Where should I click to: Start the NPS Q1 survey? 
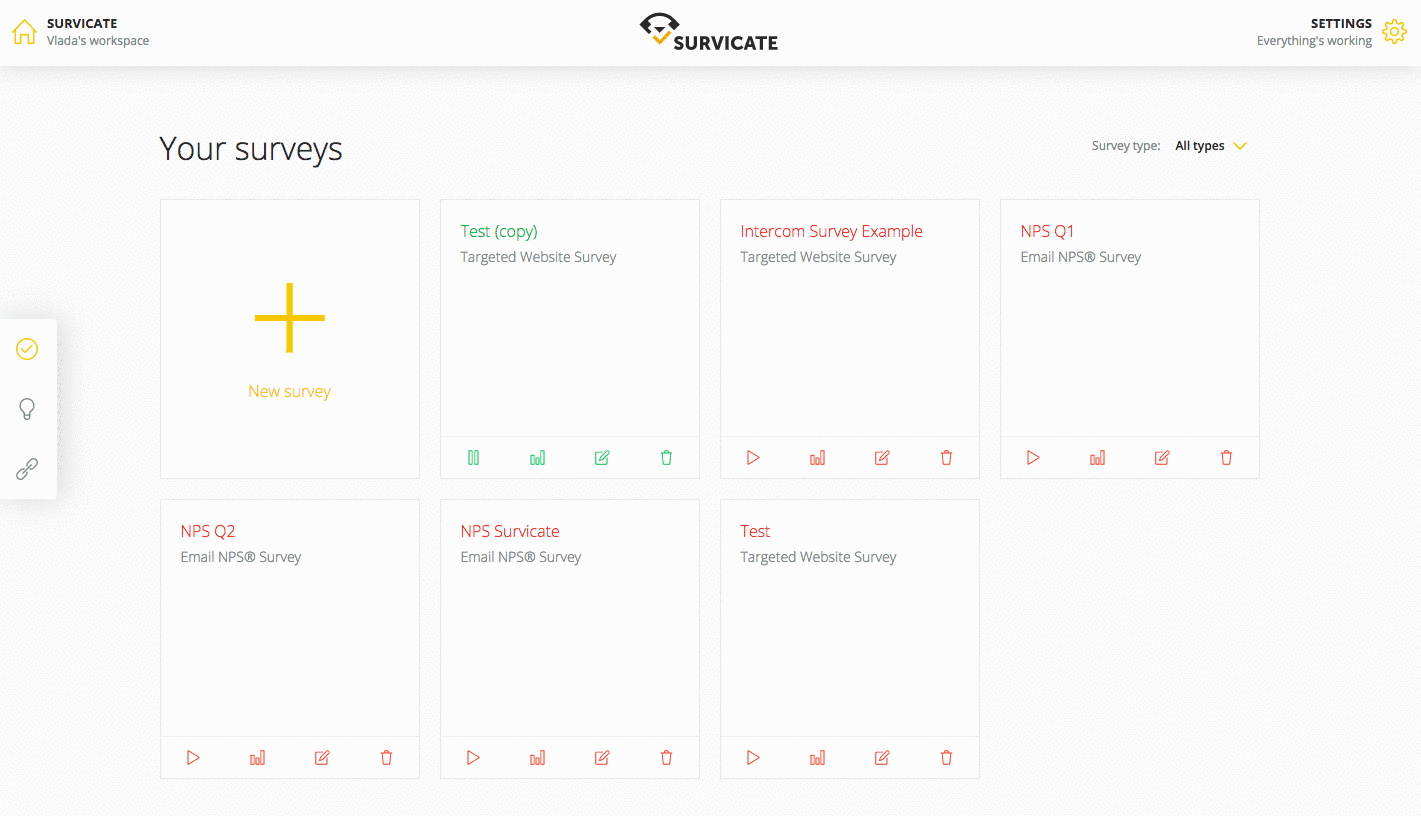pyautogui.click(x=1034, y=458)
